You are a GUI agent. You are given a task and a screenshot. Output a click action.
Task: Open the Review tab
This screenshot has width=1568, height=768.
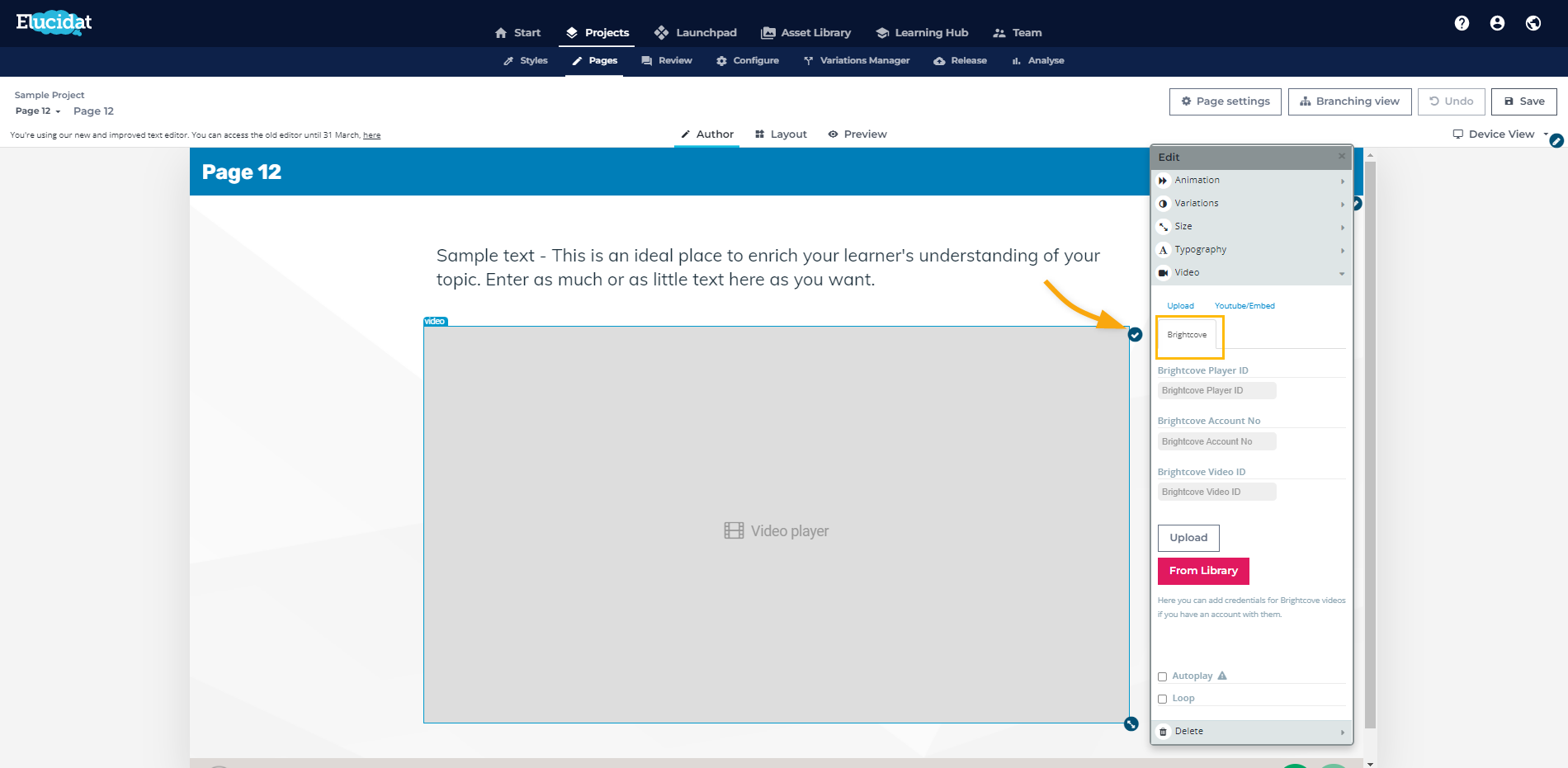(667, 61)
